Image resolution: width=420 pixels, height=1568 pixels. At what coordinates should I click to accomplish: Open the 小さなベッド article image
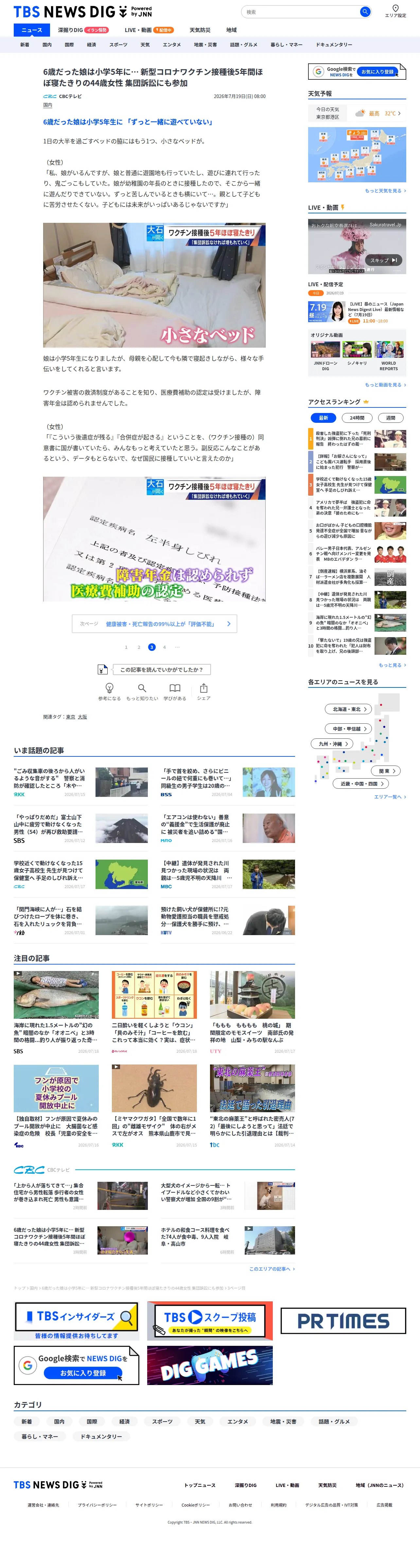(x=154, y=285)
